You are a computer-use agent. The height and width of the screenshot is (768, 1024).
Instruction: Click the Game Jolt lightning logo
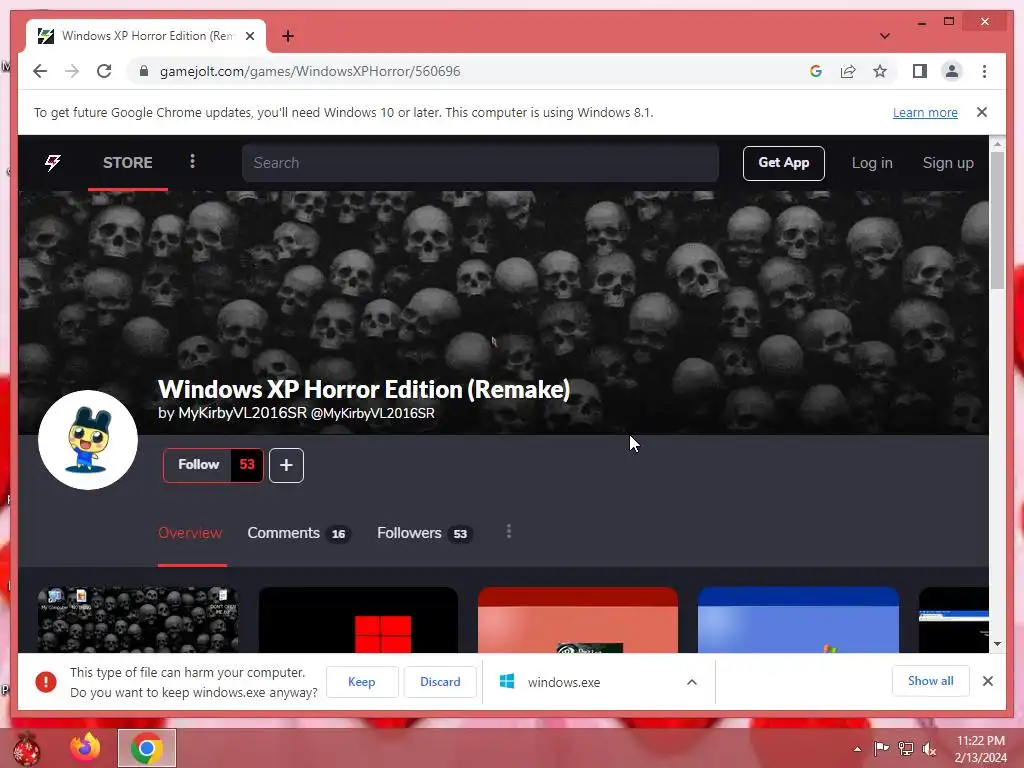pyautogui.click(x=53, y=163)
